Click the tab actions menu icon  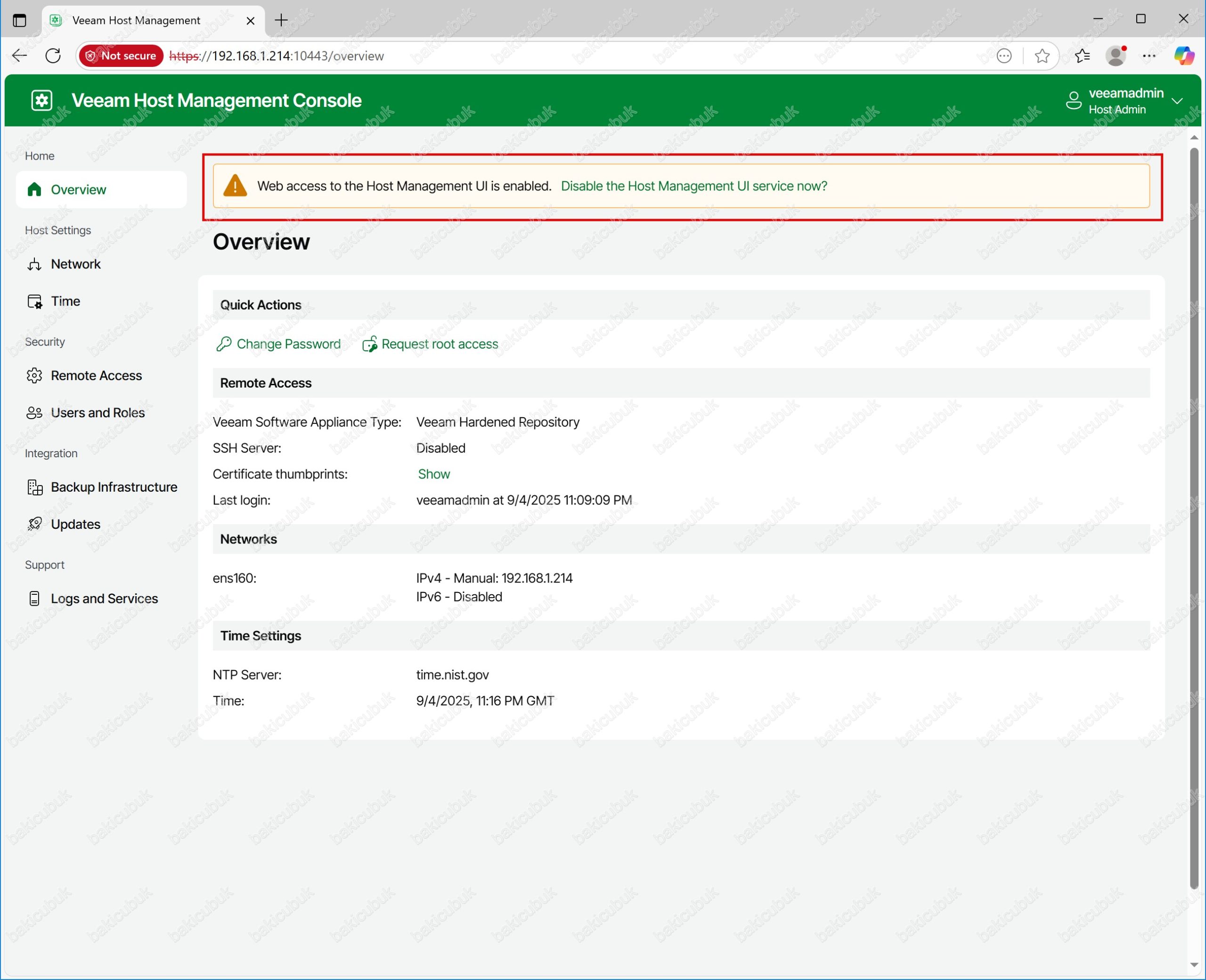(x=19, y=20)
